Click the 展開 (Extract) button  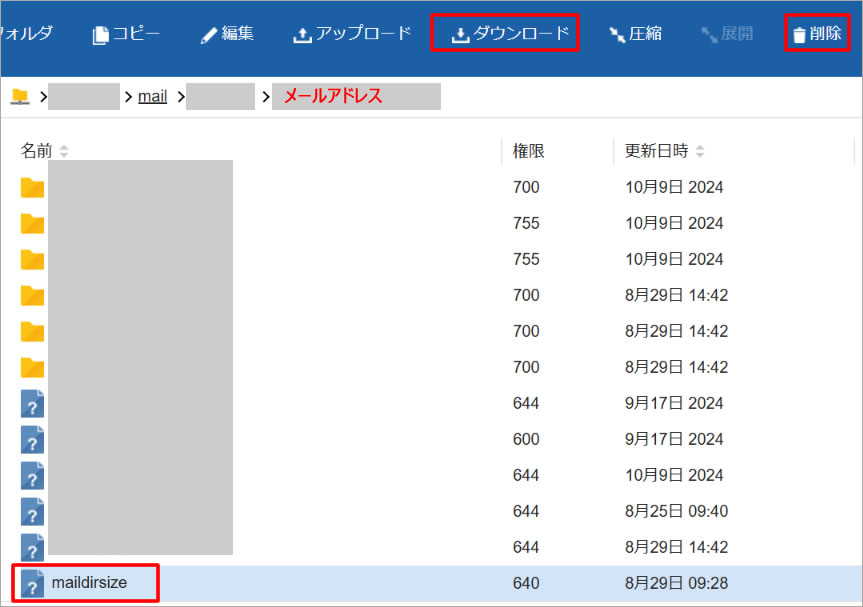727,34
